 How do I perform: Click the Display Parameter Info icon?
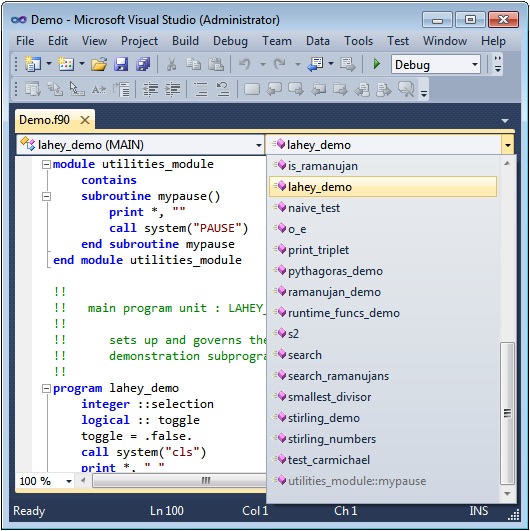[55, 90]
